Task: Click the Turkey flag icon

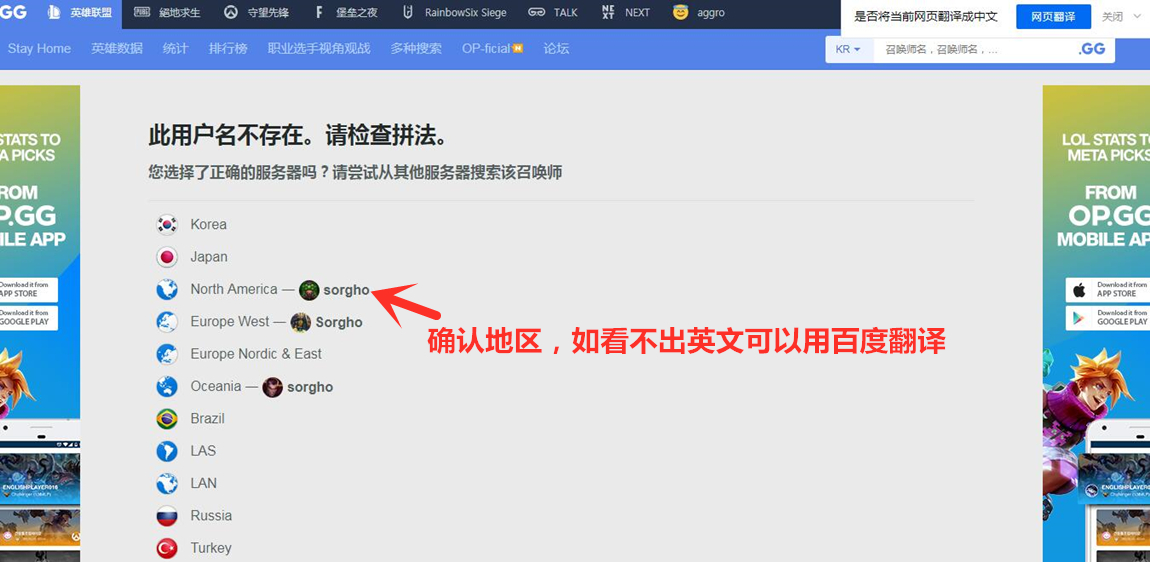Action: [167, 547]
